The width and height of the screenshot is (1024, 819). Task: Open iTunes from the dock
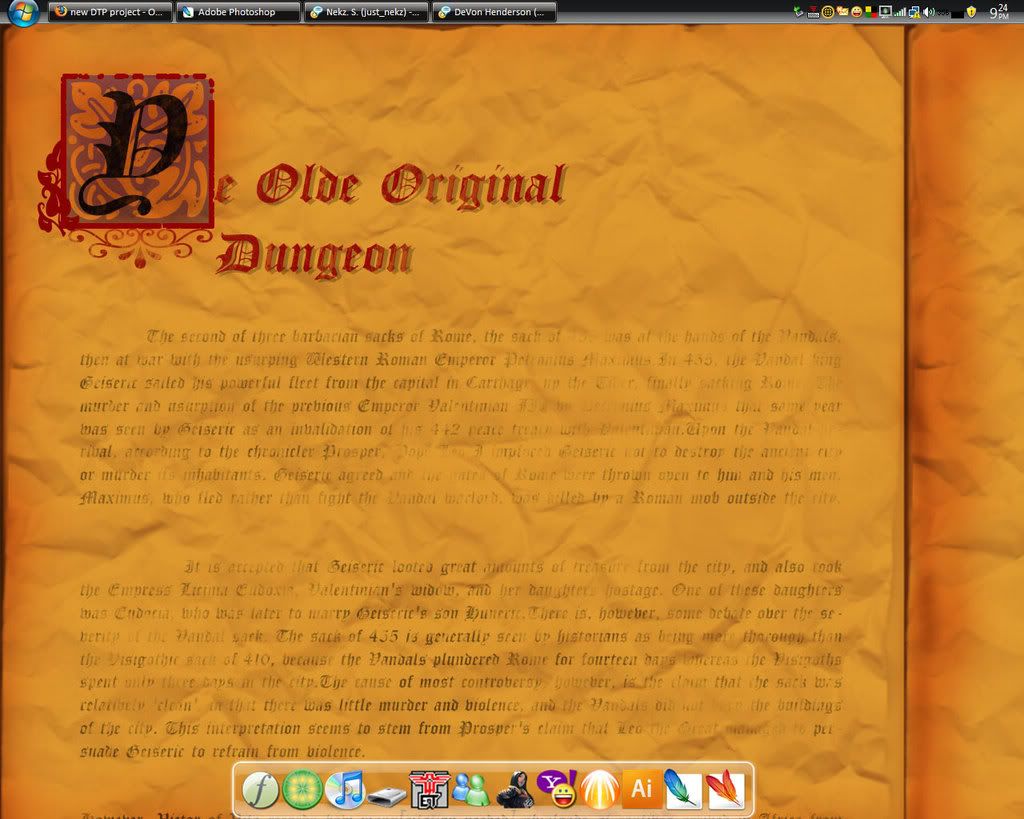click(x=346, y=790)
